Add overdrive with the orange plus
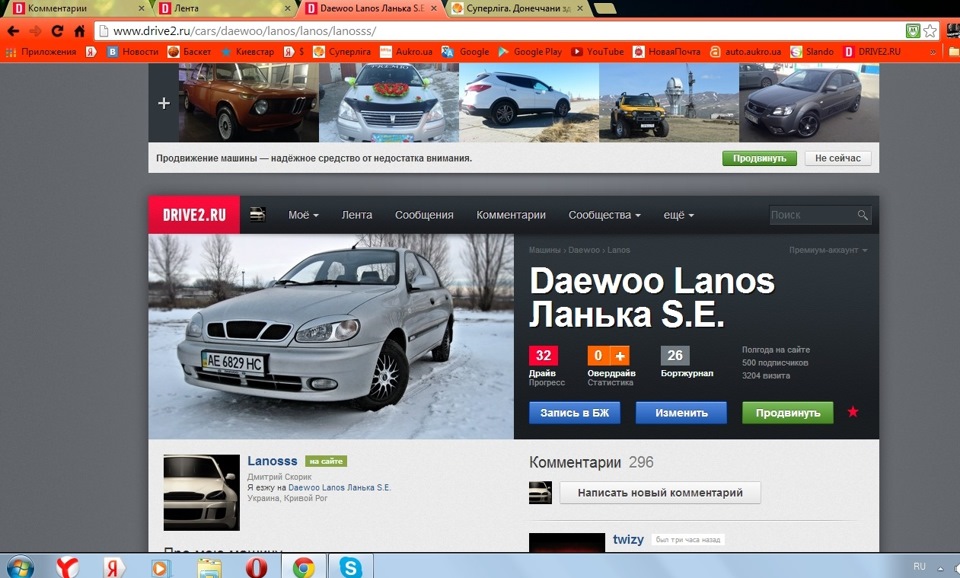Screen dimensions: 960x578 [x=620, y=356]
